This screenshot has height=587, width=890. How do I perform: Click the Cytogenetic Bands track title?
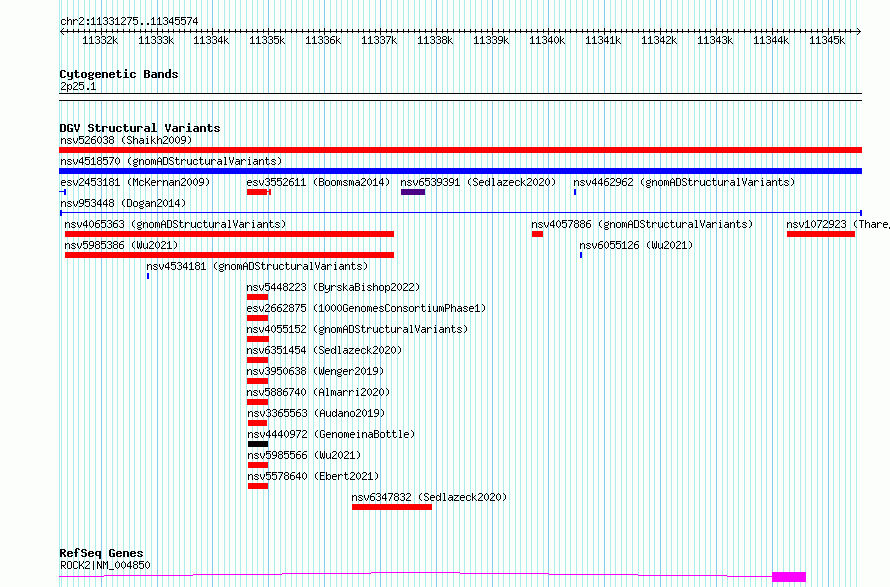[119, 74]
